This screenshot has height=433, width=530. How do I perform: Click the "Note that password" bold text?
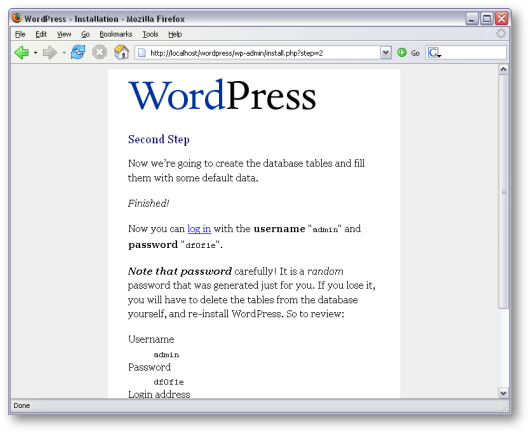click(180, 271)
